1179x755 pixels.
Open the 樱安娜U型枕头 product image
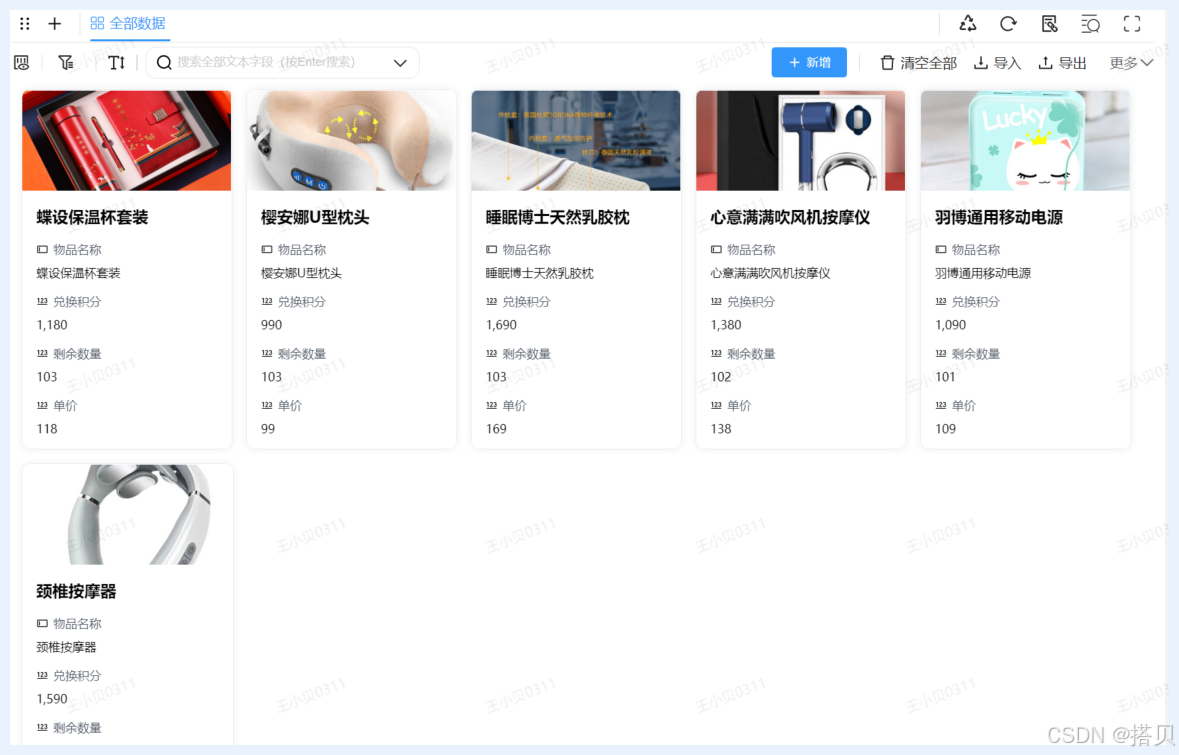pos(351,141)
